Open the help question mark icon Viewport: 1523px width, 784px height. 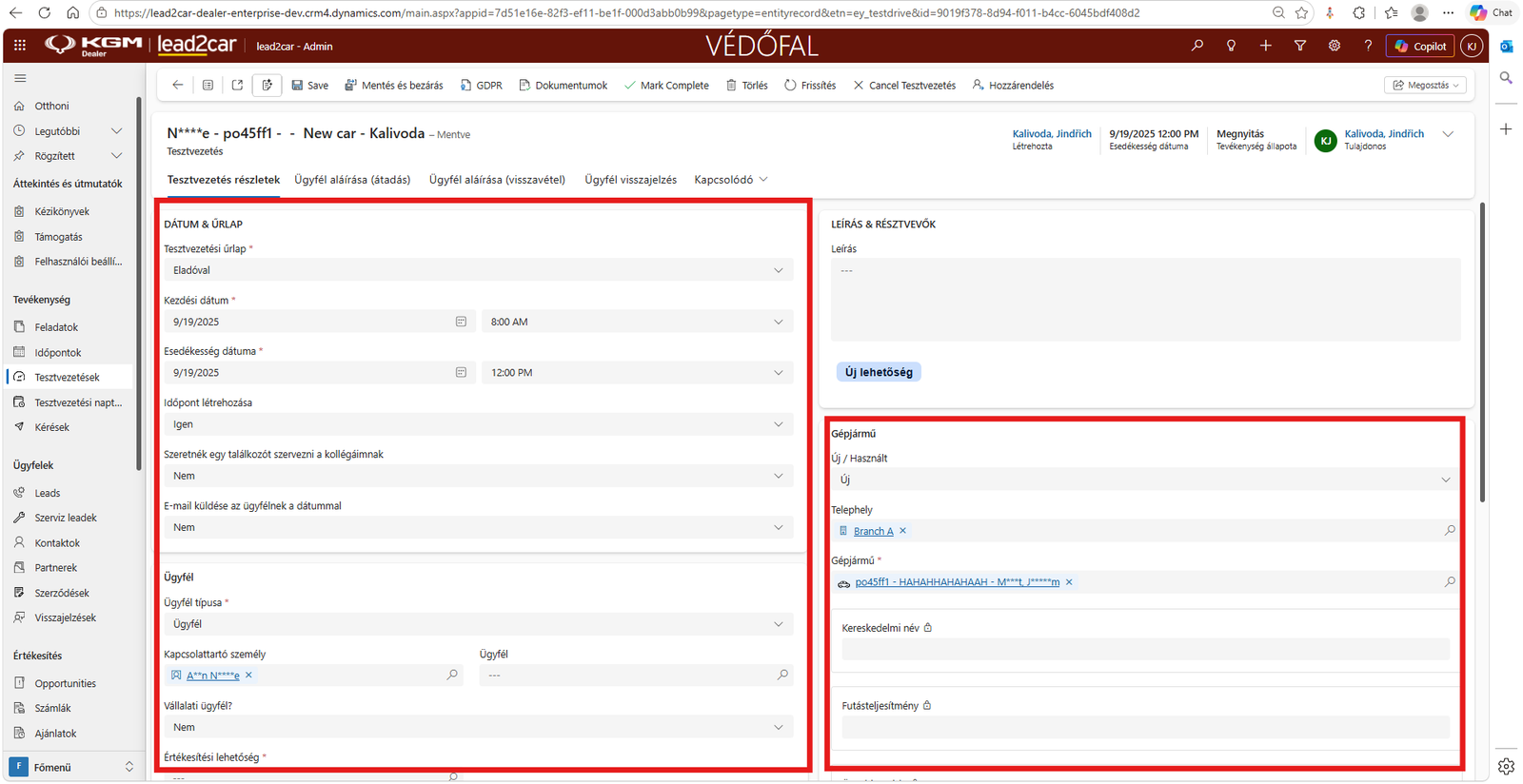(x=1368, y=46)
